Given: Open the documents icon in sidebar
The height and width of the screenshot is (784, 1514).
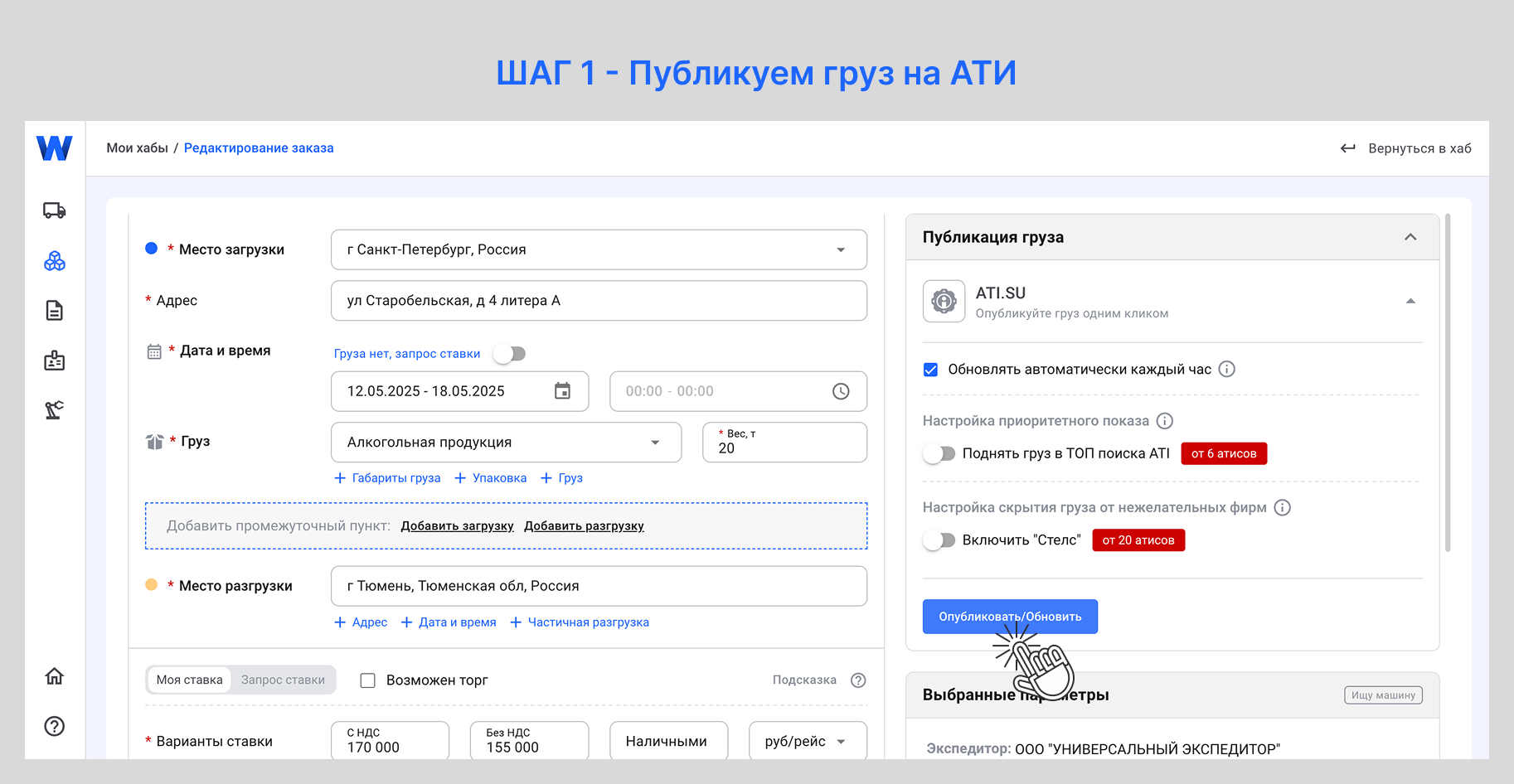Looking at the screenshot, I should 55,311.
